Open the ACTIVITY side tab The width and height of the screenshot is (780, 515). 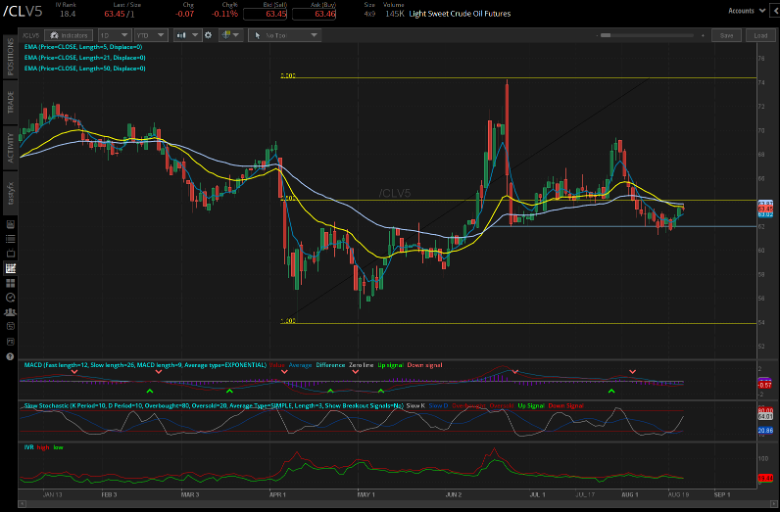[x=10, y=147]
